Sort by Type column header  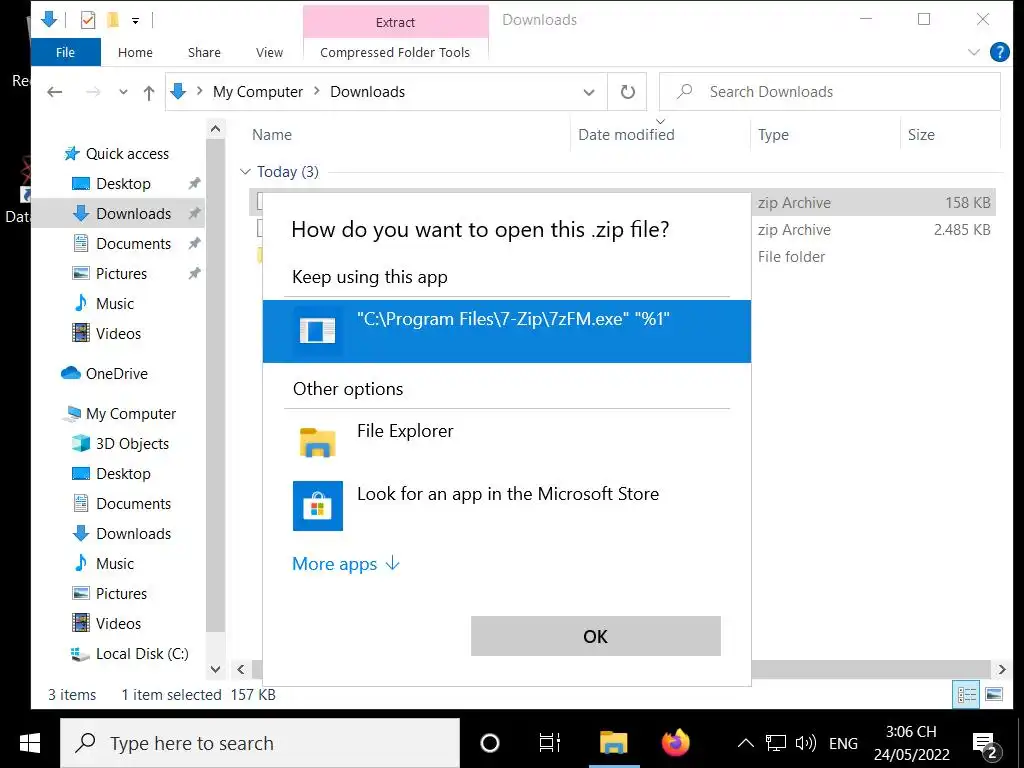click(773, 135)
